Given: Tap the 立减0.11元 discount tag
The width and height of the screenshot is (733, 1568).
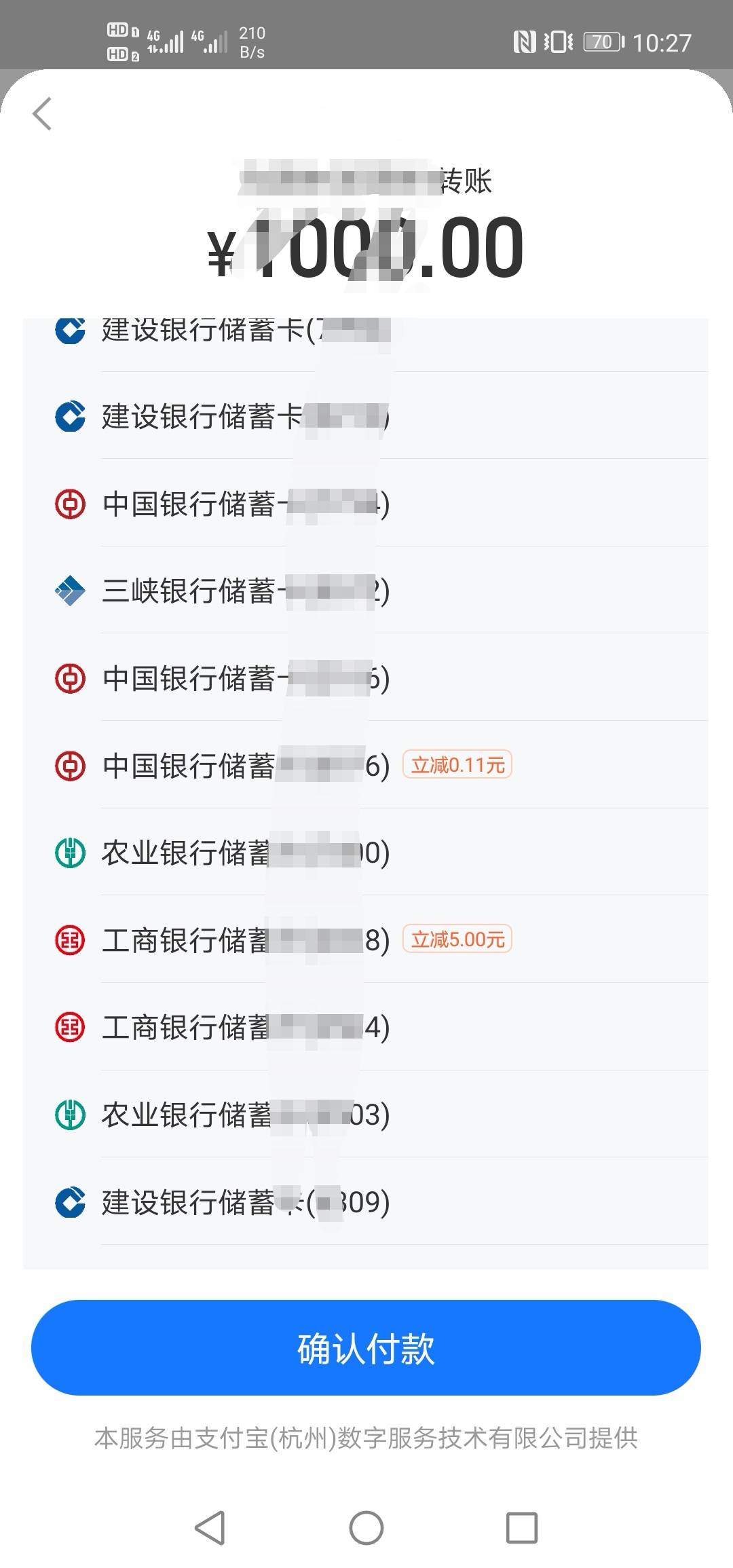Looking at the screenshot, I should 457,765.
